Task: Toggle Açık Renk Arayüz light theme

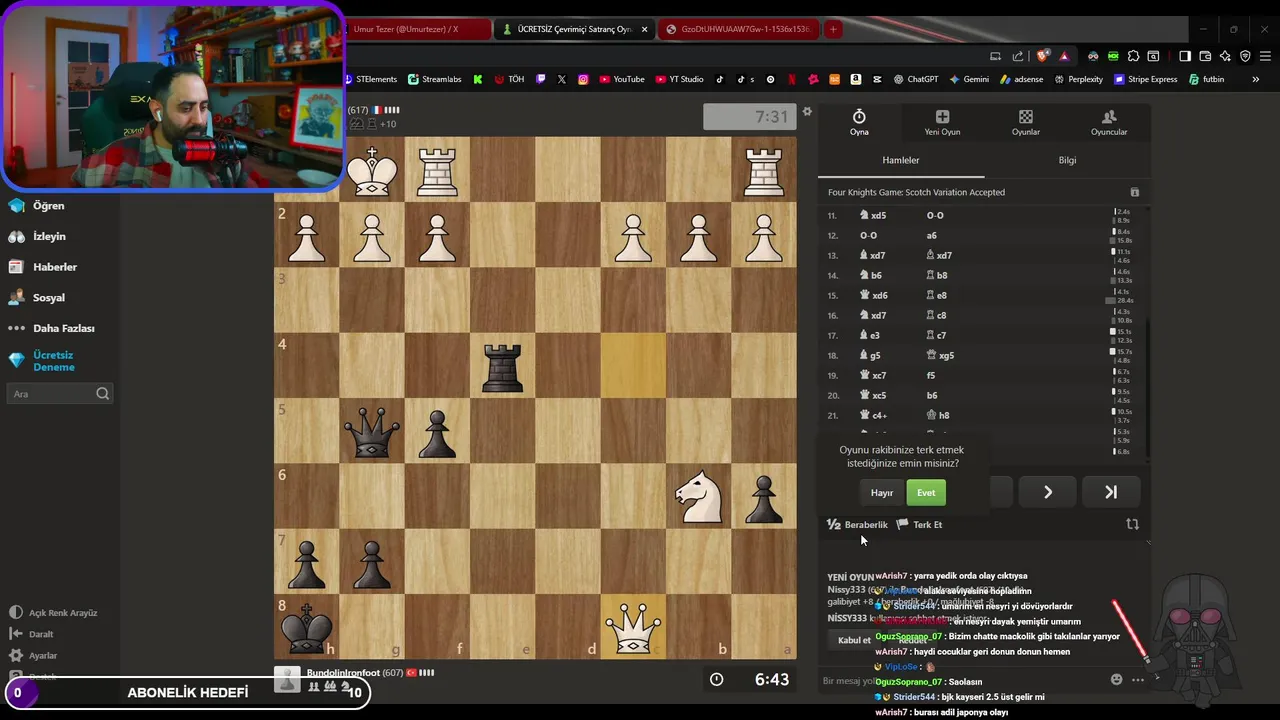Action: [53, 612]
